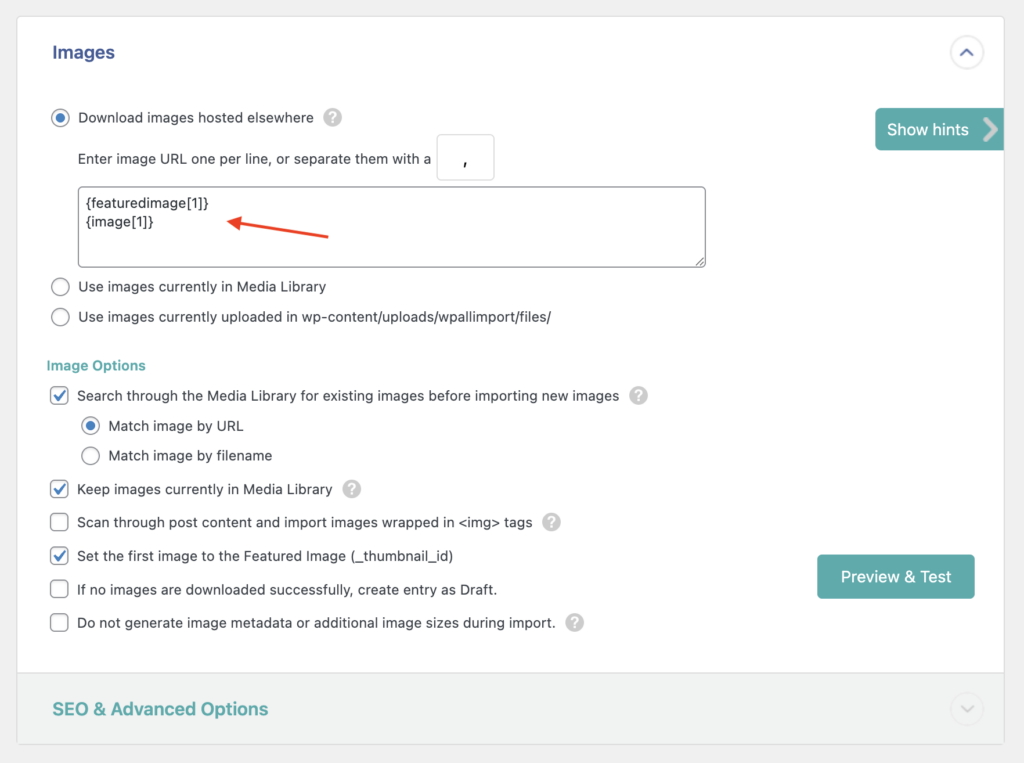This screenshot has height=763, width=1024.
Task: View help for image metadata generation option
Action: (x=574, y=622)
